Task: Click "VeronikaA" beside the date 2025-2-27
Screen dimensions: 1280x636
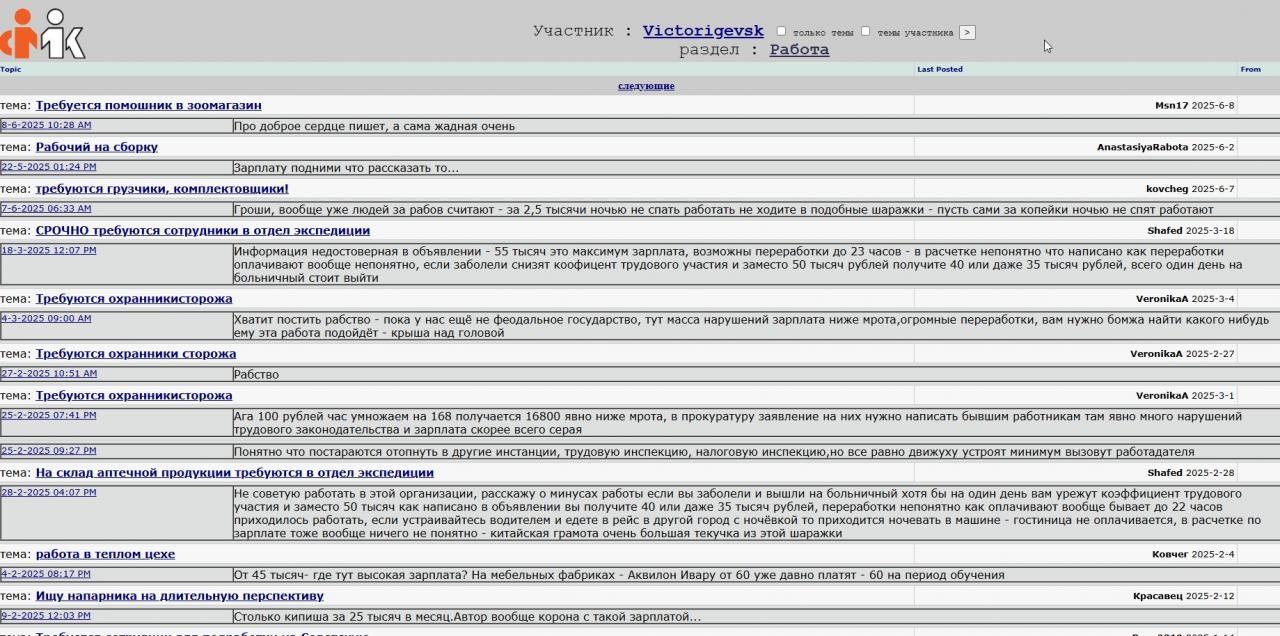Action: (x=1156, y=354)
